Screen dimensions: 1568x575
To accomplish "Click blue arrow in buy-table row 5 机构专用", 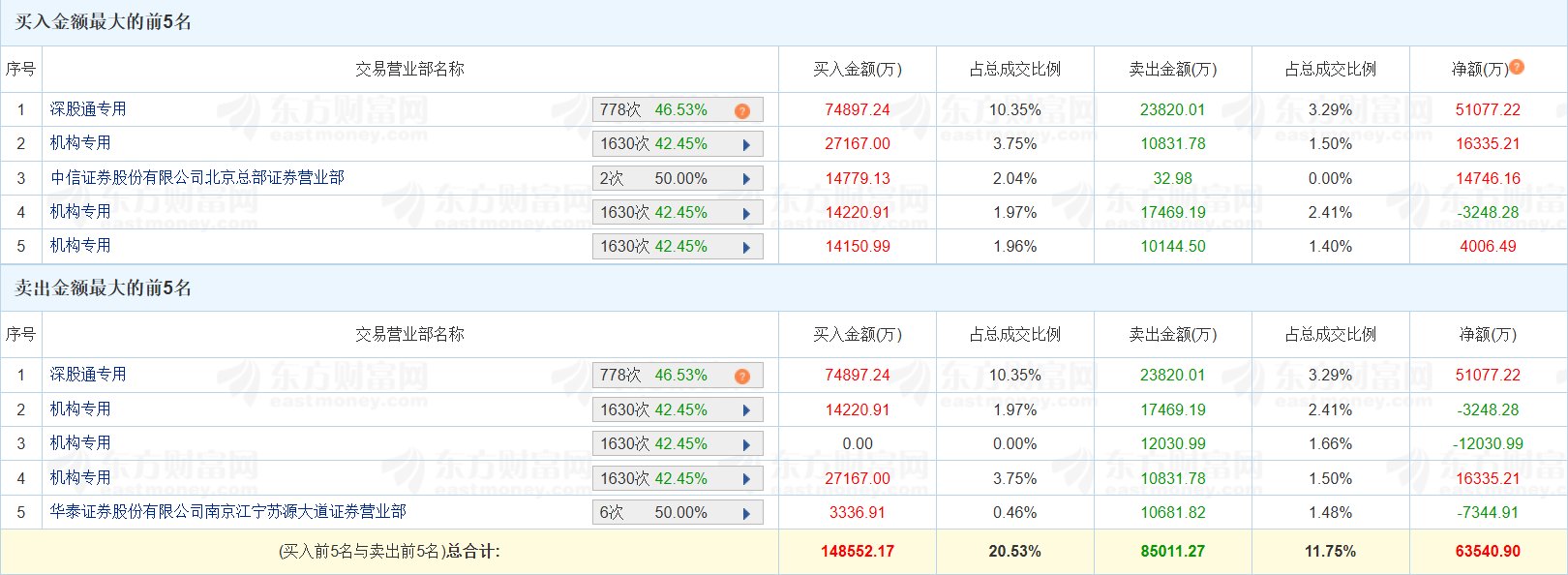I will 746,247.
